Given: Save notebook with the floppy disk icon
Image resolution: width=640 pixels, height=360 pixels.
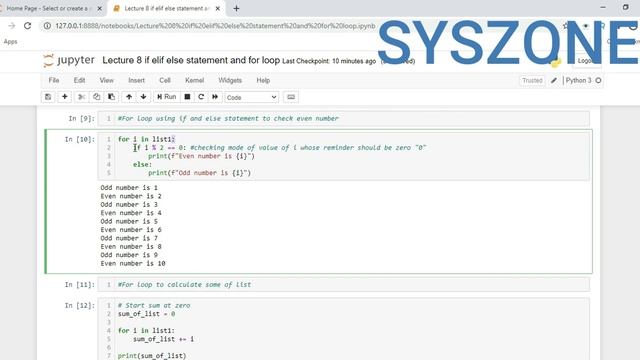Looking at the screenshot, I should [48, 97].
